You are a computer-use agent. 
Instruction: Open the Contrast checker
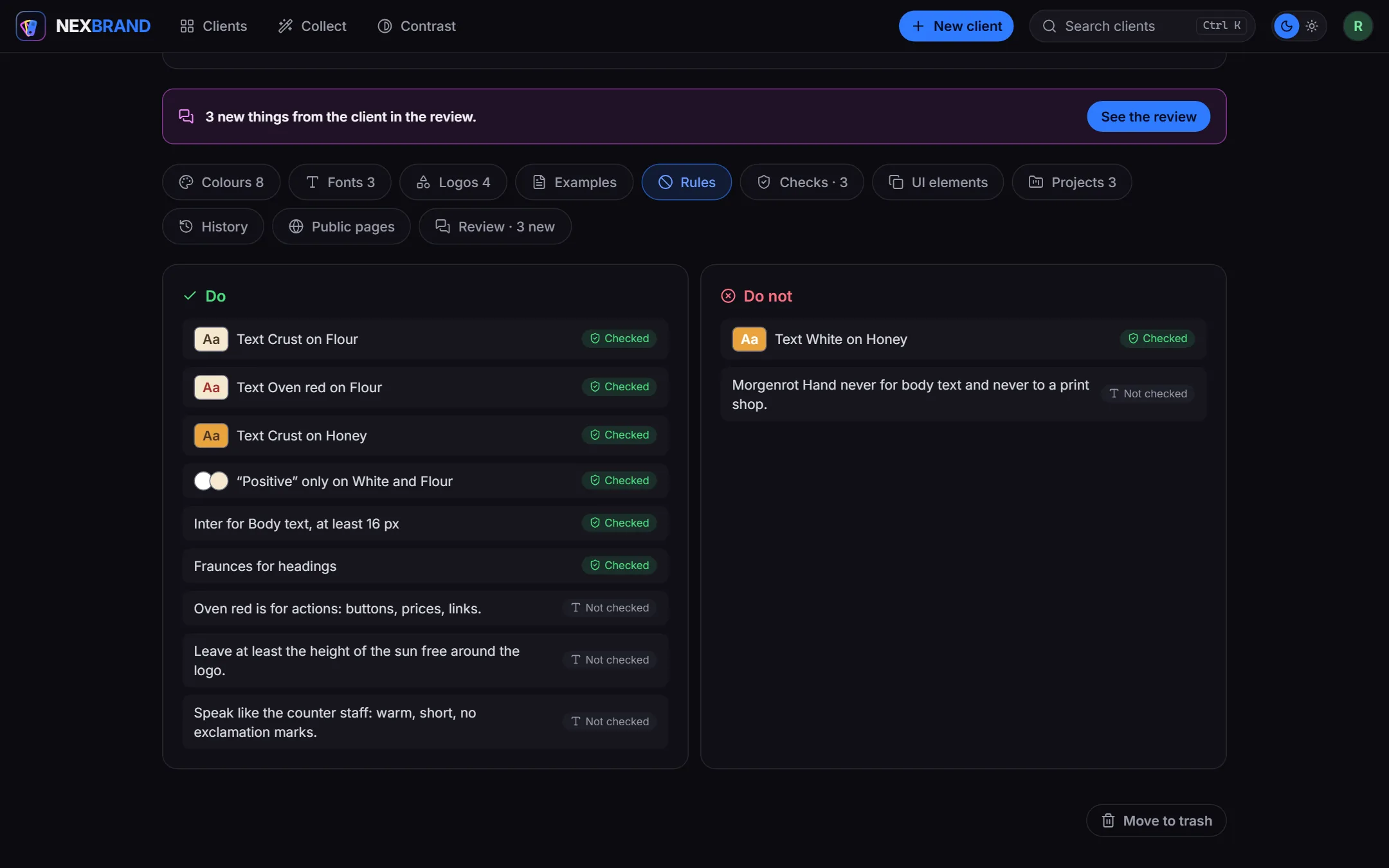pyautogui.click(x=417, y=26)
